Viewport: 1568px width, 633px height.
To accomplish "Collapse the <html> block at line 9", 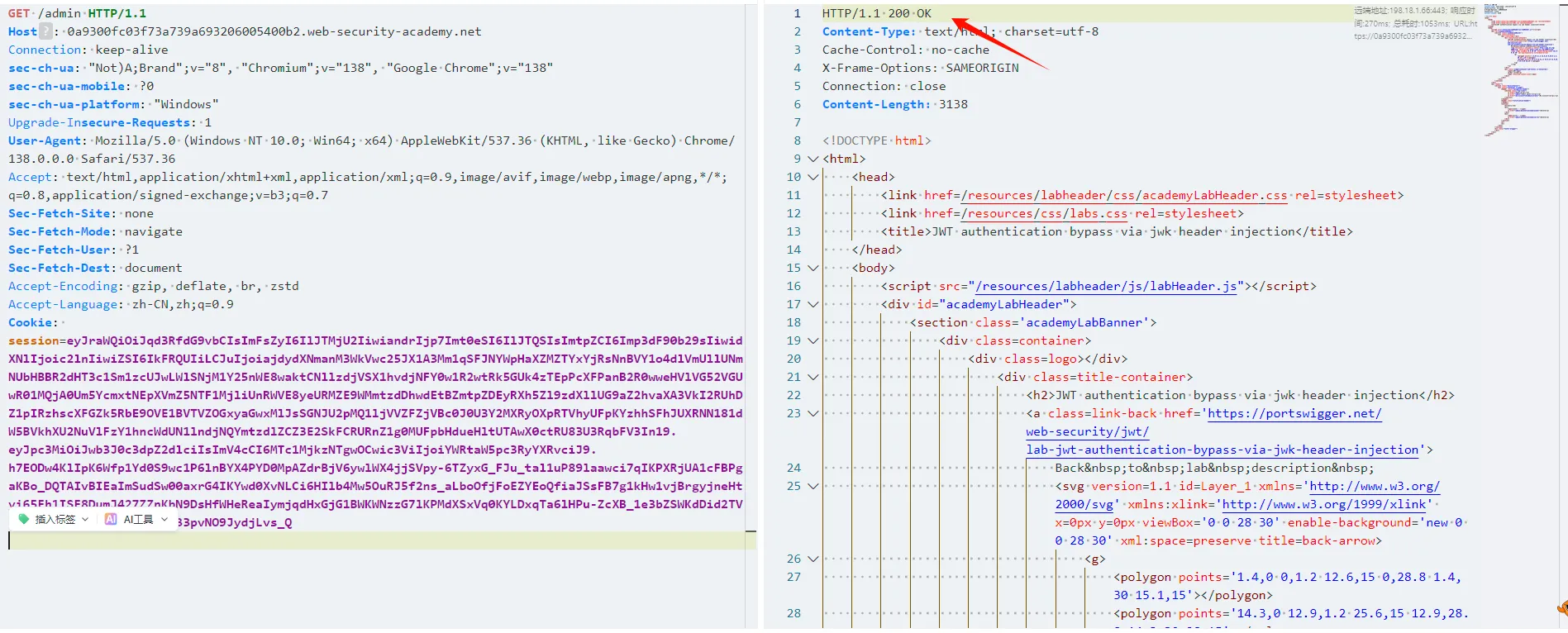I will [813, 159].
